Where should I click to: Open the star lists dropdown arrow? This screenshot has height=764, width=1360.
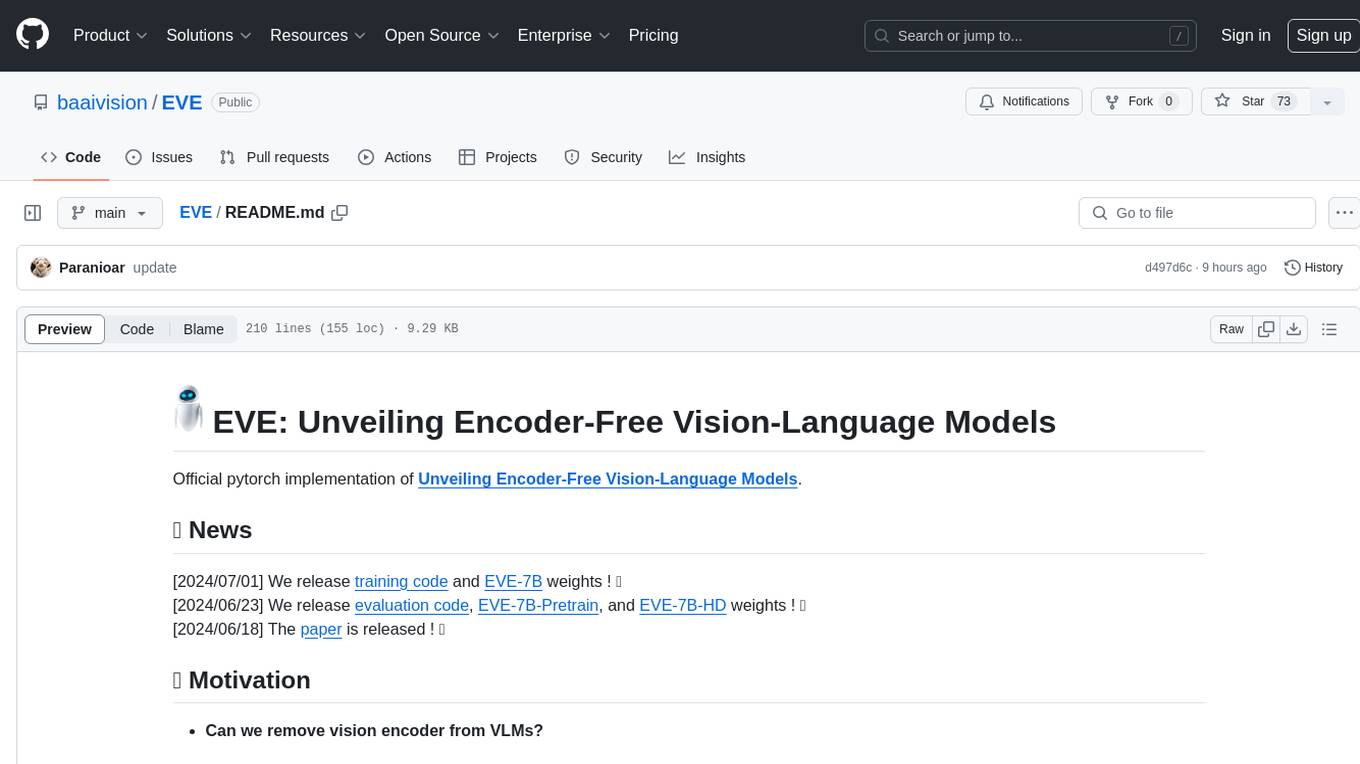pyautogui.click(x=1327, y=102)
